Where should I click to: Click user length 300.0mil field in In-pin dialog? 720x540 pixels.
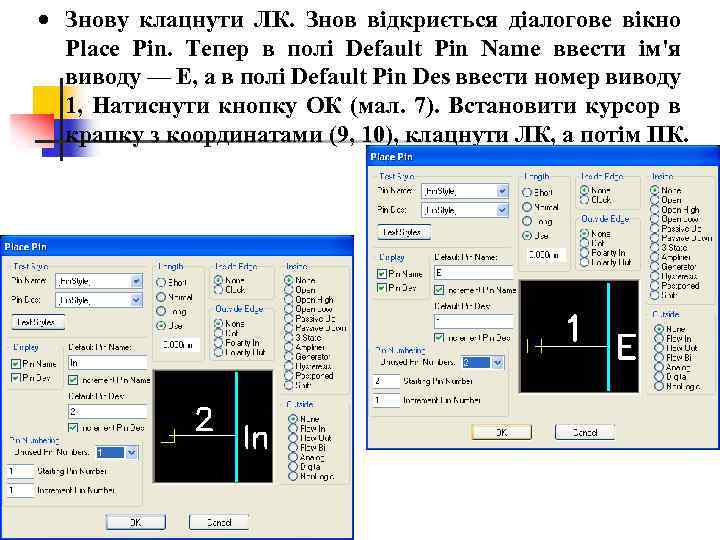(180, 344)
